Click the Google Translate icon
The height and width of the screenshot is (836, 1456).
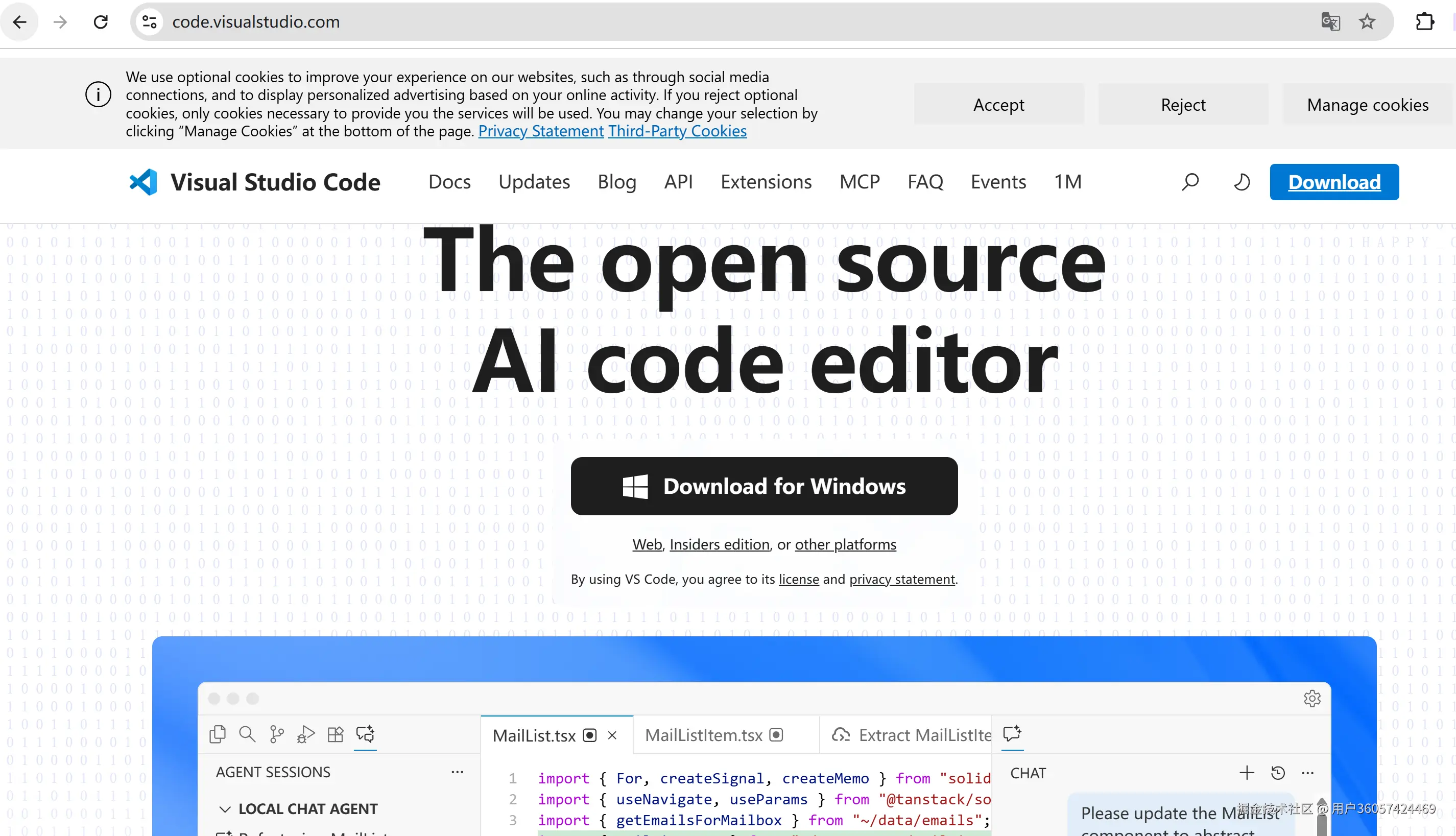point(1330,22)
